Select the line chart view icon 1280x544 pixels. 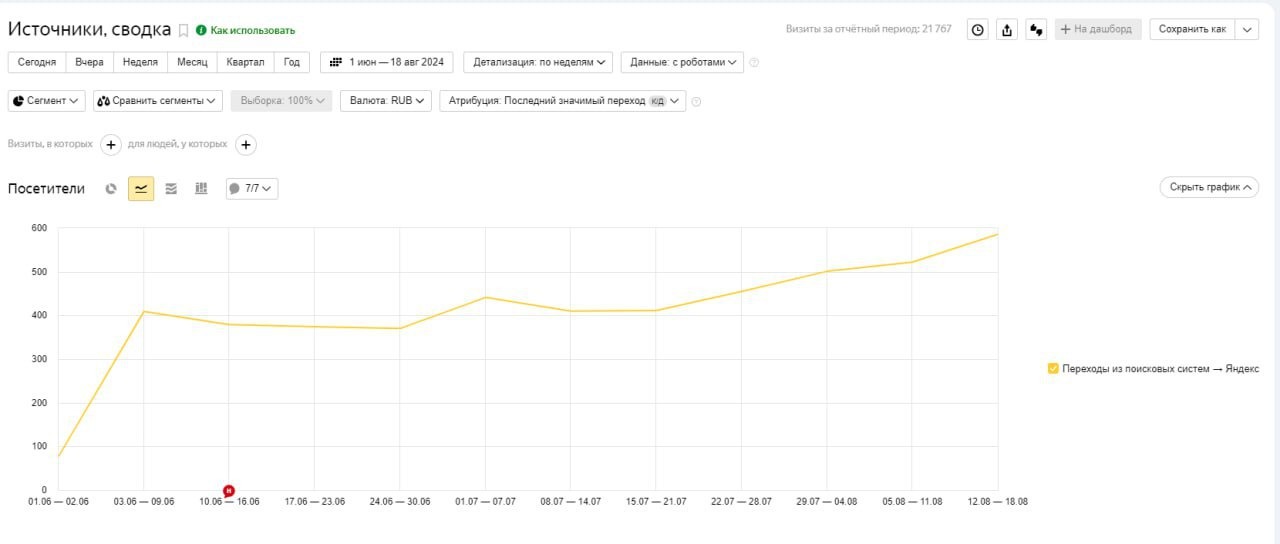(141, 188)
